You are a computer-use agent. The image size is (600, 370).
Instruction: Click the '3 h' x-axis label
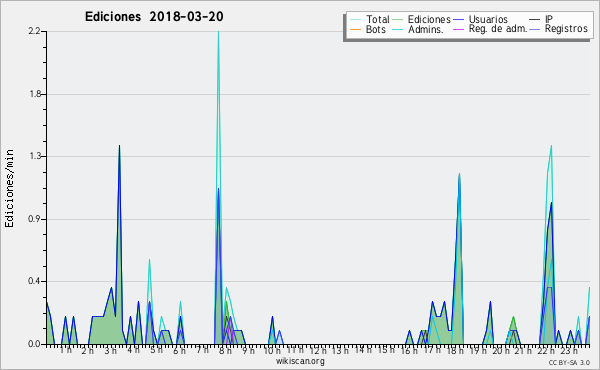tap(111, 351)
